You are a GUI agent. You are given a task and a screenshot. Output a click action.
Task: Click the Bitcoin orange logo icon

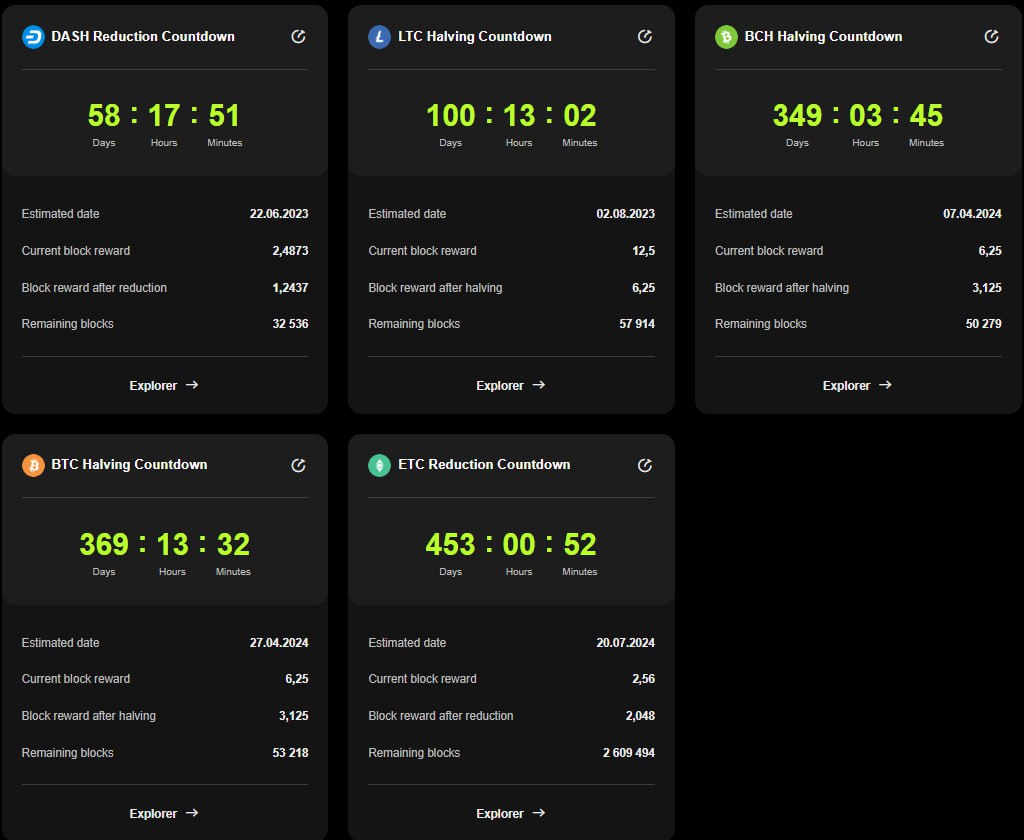(x=33, y=465)
